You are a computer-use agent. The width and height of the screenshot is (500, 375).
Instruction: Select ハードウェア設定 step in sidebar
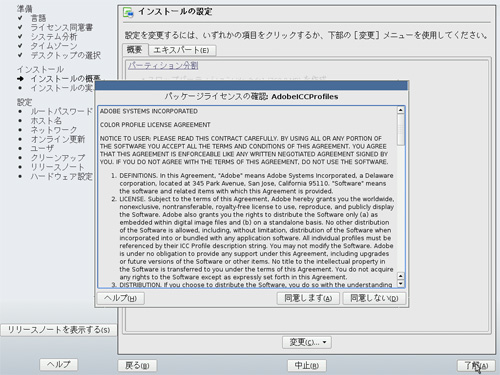click(62, 176)
